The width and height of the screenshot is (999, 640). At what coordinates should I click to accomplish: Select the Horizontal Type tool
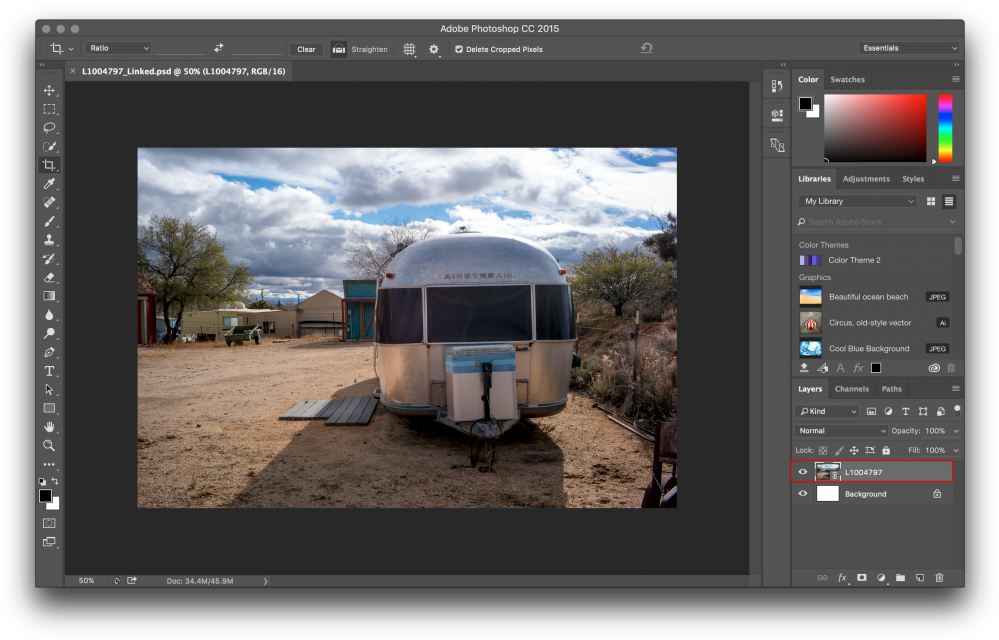49,371
